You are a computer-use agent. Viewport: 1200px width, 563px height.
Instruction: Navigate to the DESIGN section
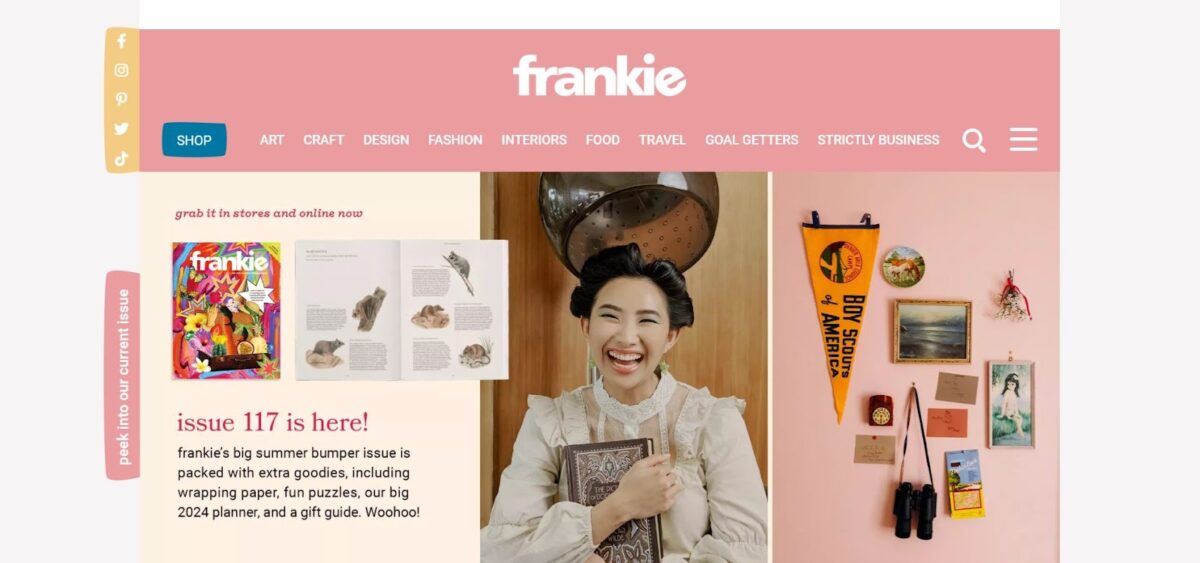(x=386, y=140)
